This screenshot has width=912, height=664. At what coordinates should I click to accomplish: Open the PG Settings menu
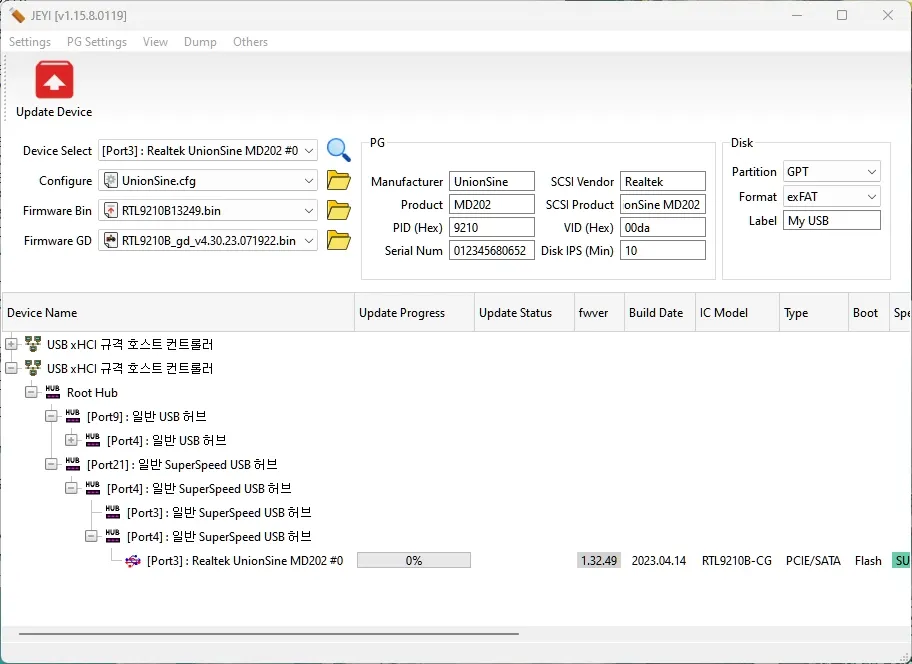(x=97, y=42)
